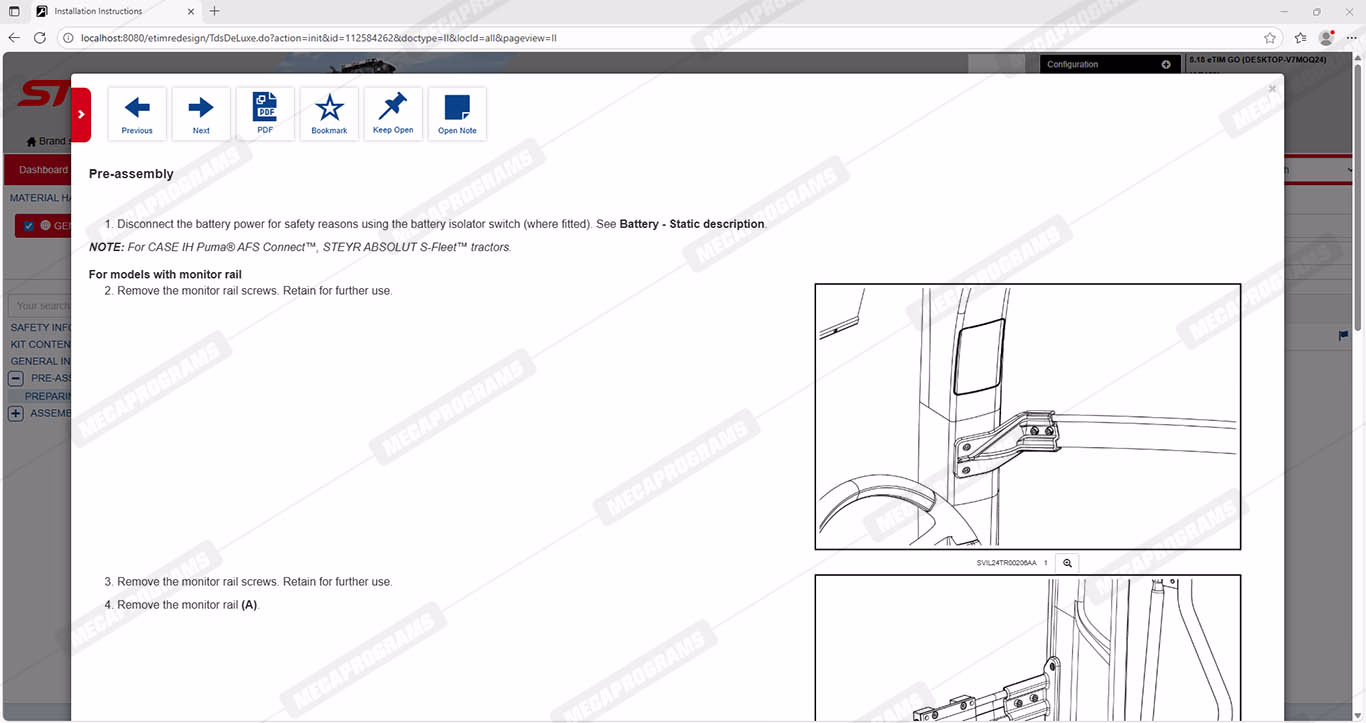Screen dimensions: 1366x723
Task: Click the Next arrow button
Action: click(201, 113)
